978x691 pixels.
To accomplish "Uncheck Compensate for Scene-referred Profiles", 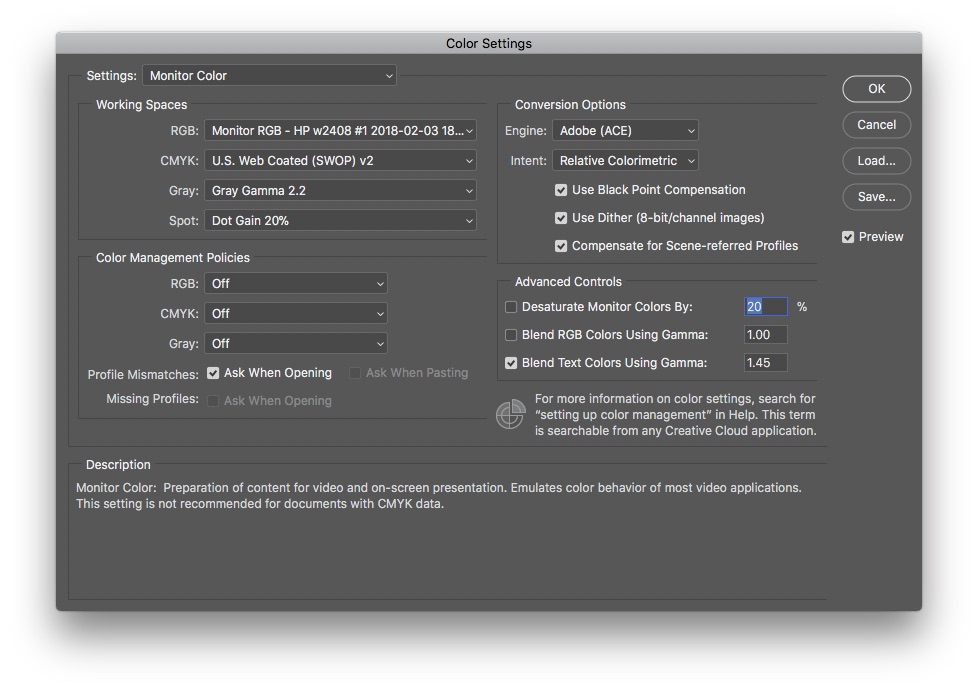I will click(561, 246).
